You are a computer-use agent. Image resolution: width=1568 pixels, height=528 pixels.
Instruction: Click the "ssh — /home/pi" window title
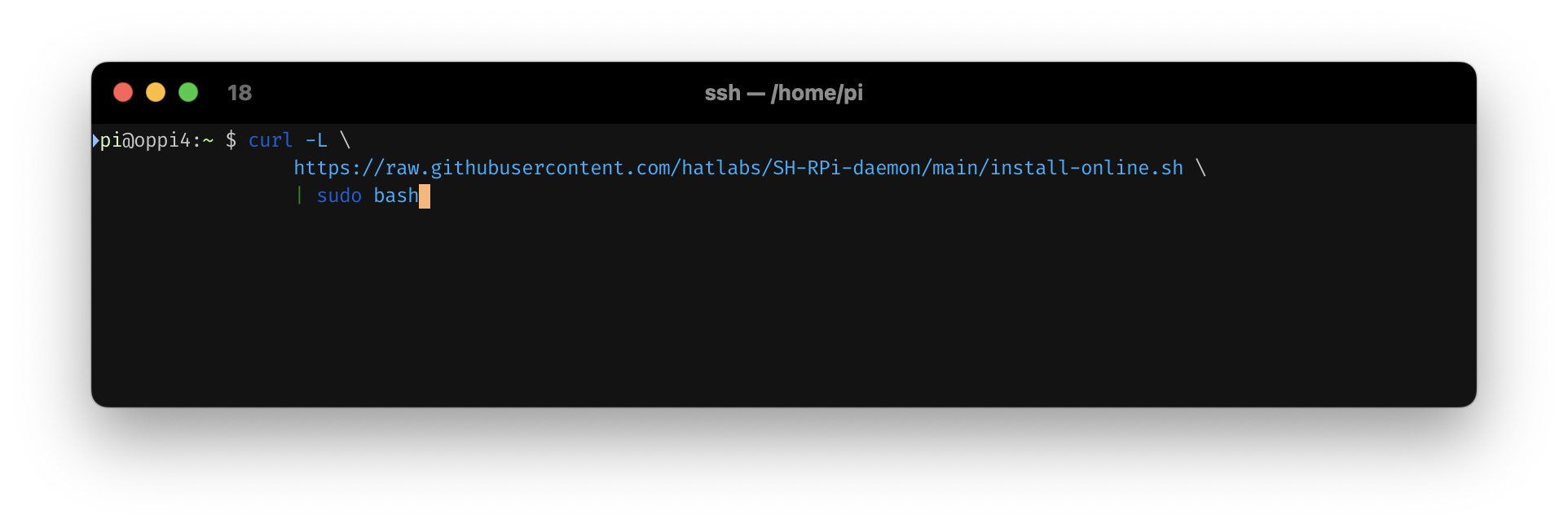[783, 93]
